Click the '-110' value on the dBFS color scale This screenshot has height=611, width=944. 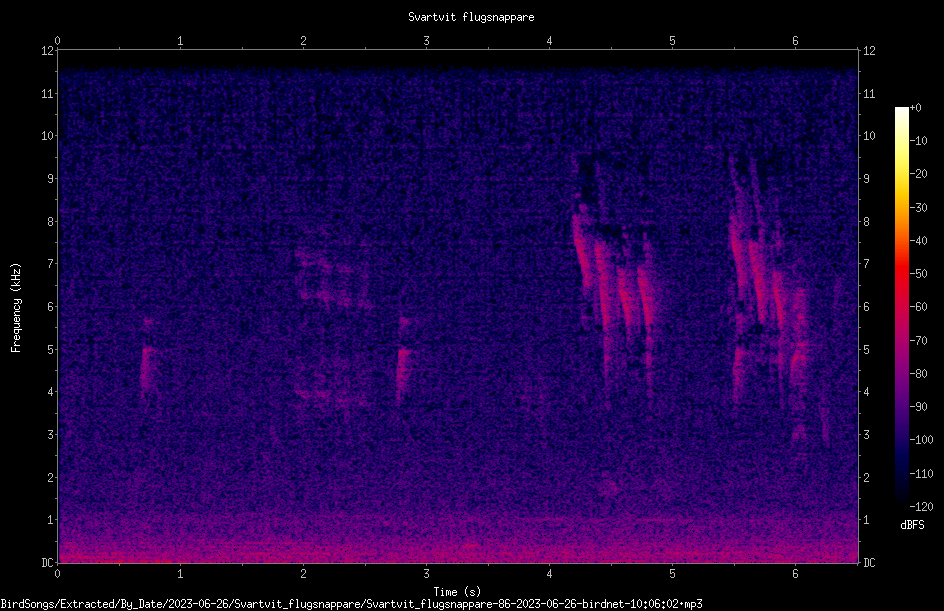[921, 474]
